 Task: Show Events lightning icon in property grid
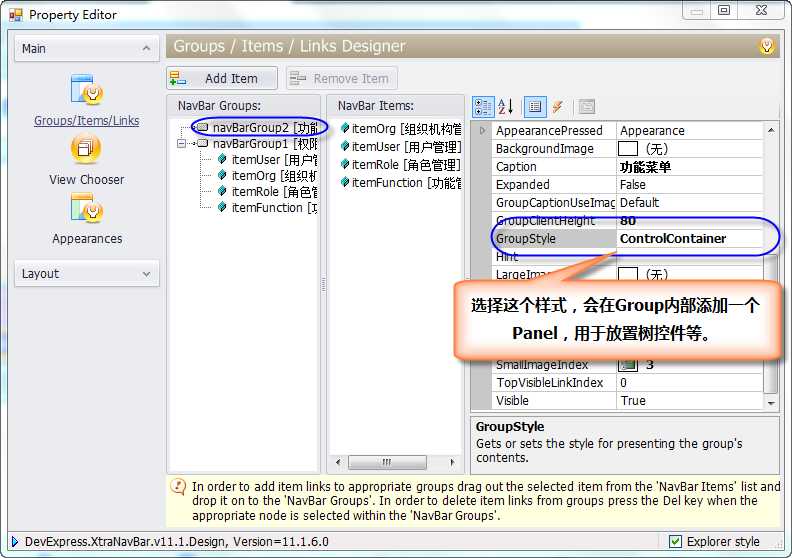click(558, 107)
